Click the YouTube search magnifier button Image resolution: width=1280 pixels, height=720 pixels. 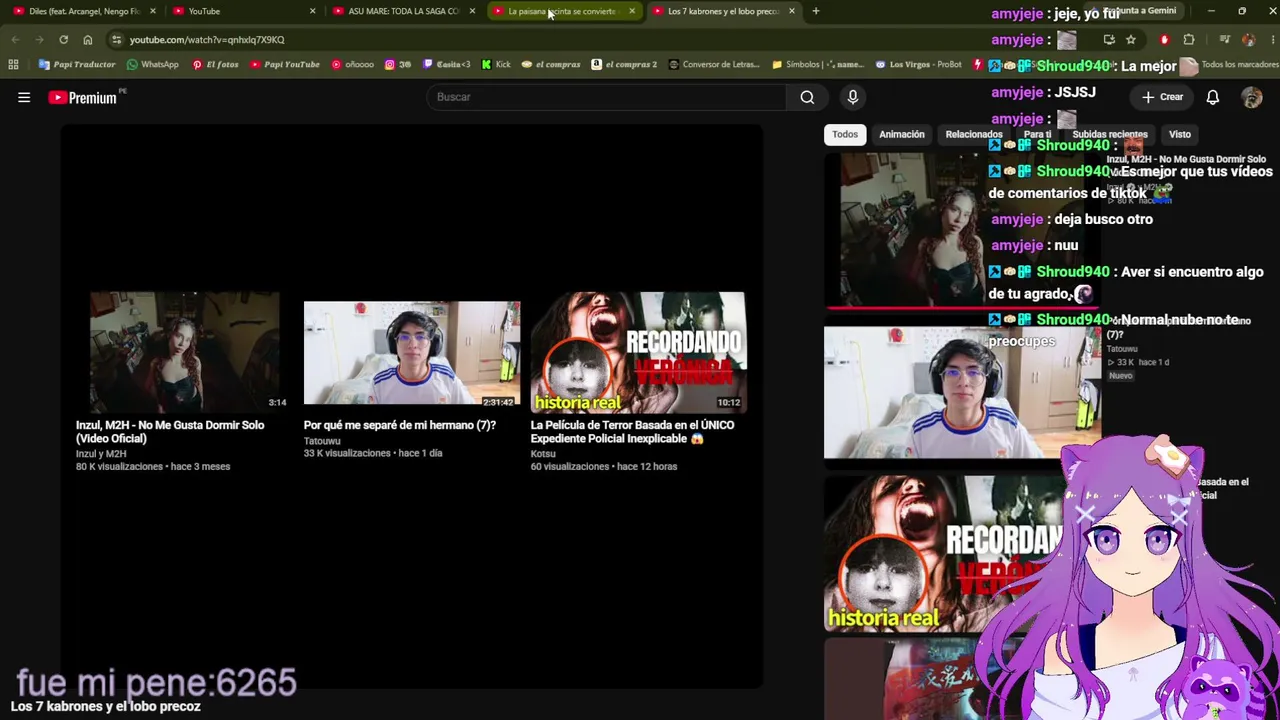(807, 97)
